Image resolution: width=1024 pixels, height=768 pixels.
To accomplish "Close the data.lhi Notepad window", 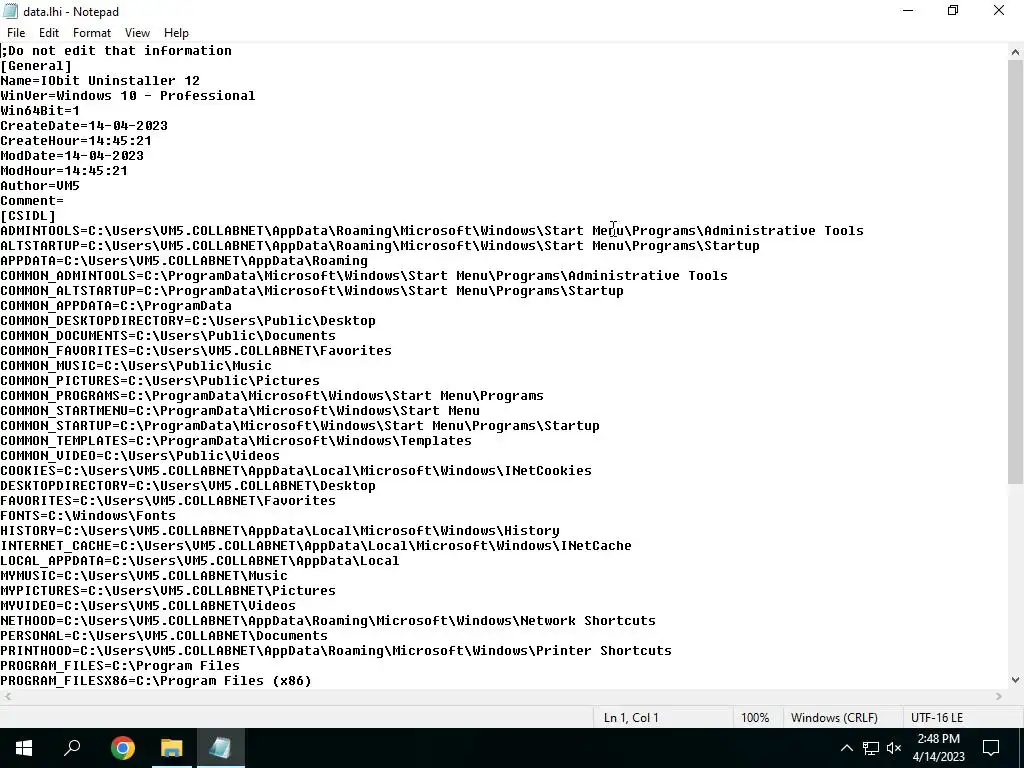I will click(999, 10).
